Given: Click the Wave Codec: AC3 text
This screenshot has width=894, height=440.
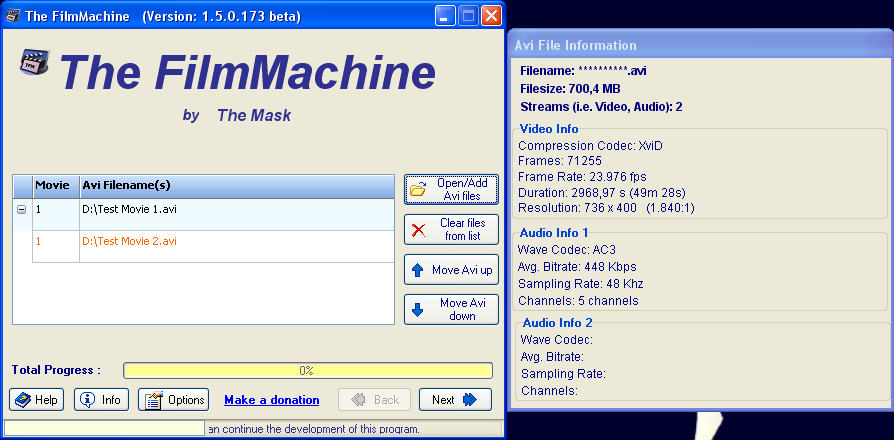Looking at the screenshot, I should pos(567,250).
